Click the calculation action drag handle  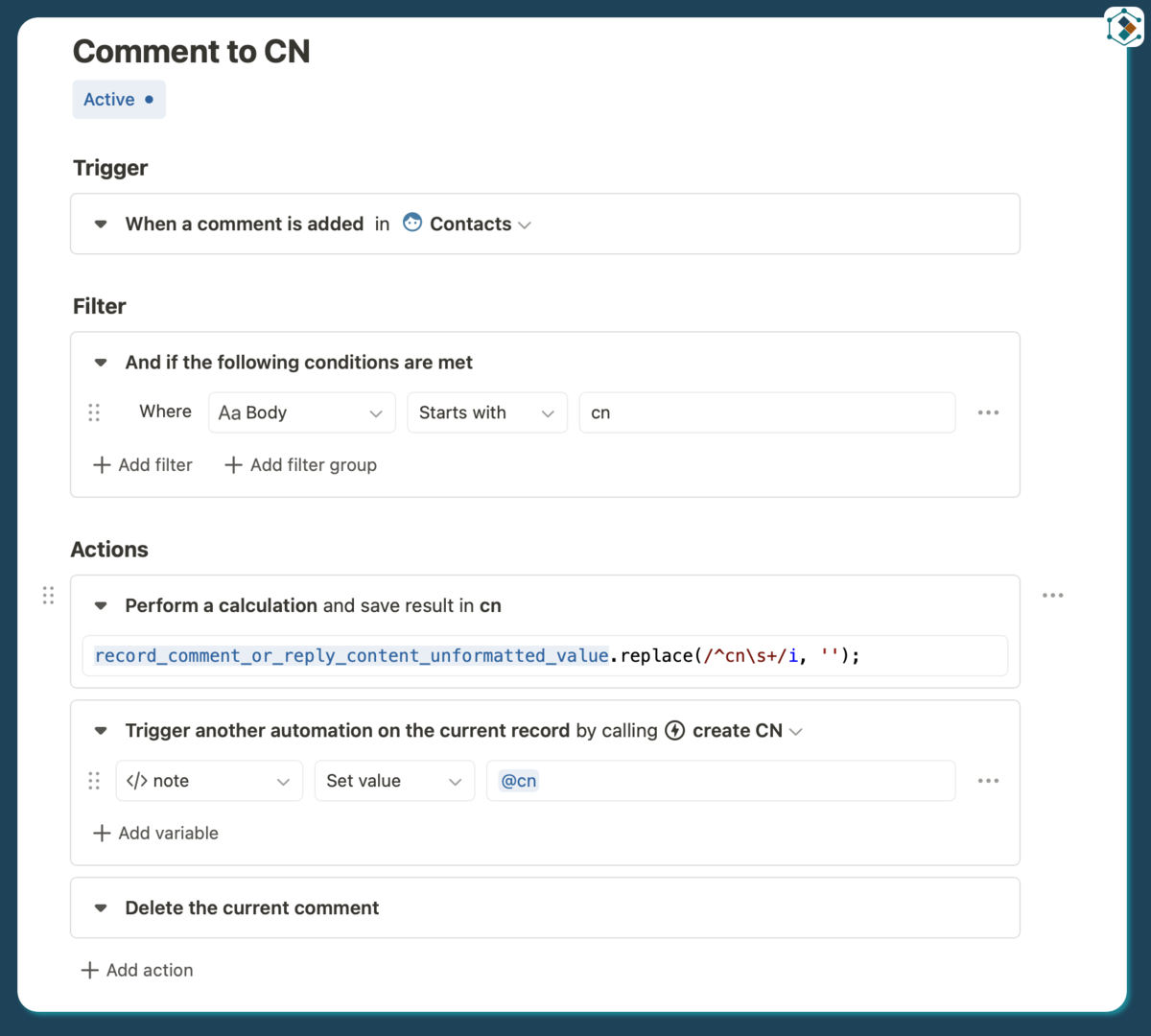pyautogui.click(x=48, y=596)
